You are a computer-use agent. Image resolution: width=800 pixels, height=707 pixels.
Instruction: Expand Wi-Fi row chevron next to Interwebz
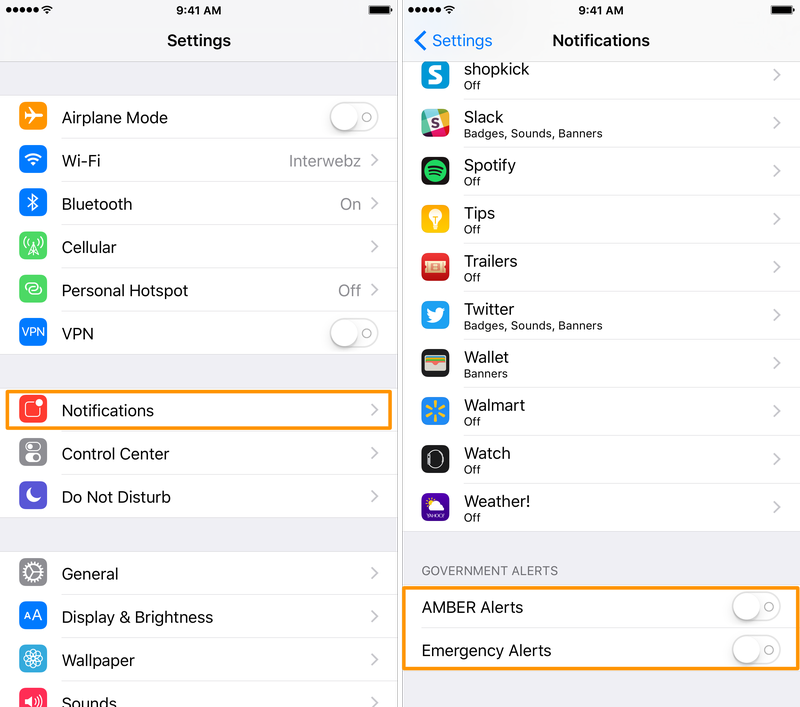[374, 160]
